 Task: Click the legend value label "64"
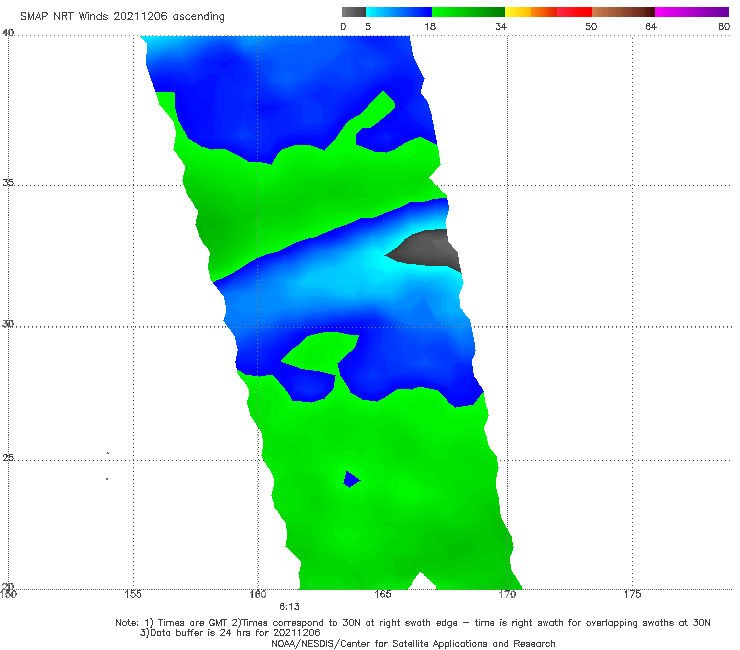[x=651, y=26]
